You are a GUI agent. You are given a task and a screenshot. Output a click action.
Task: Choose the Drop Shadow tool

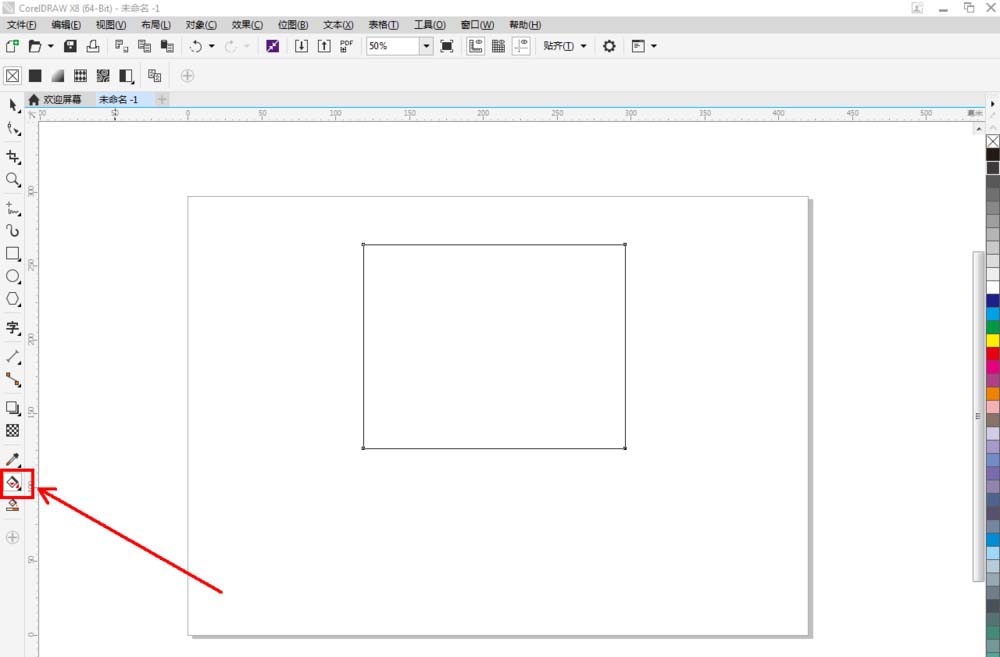(13, 408)
